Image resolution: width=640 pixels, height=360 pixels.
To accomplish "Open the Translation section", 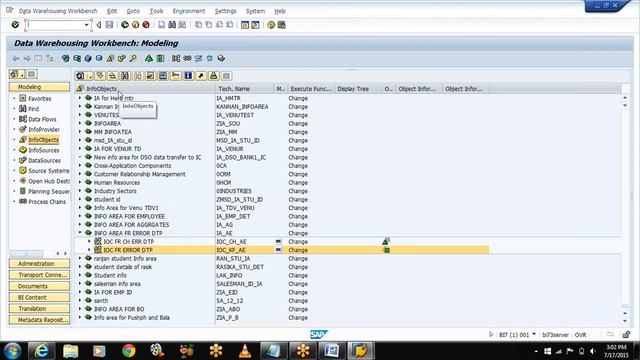I will coord(39,309).
